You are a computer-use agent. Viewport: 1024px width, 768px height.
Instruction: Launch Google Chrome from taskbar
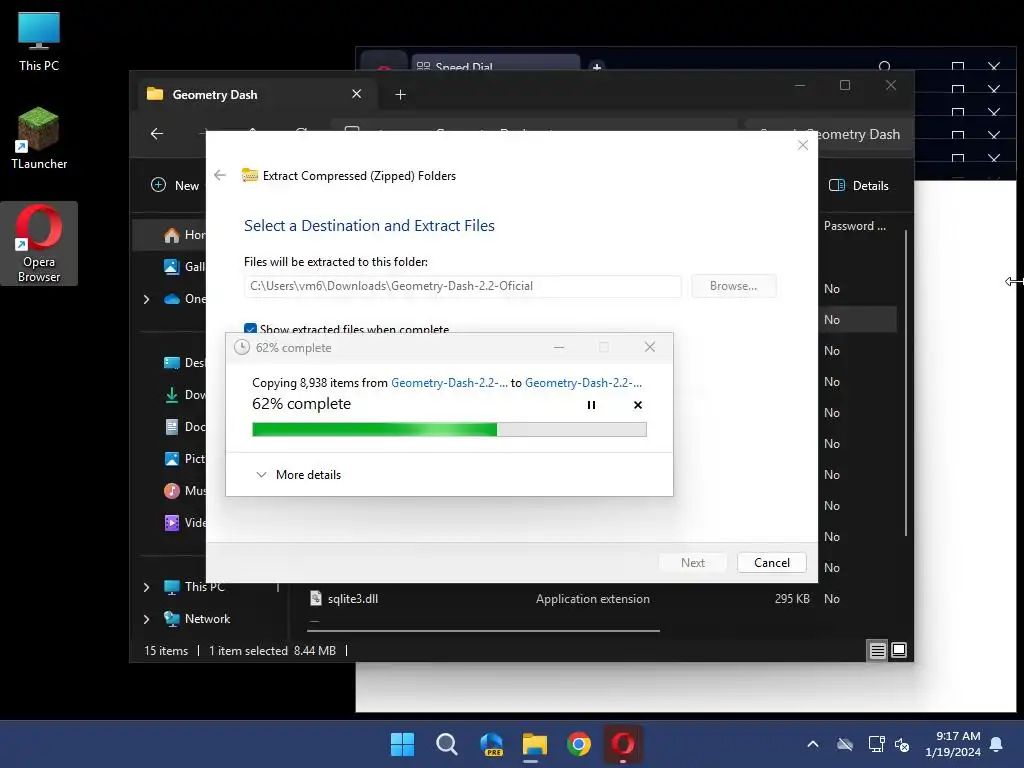click(x=579, y=744)
